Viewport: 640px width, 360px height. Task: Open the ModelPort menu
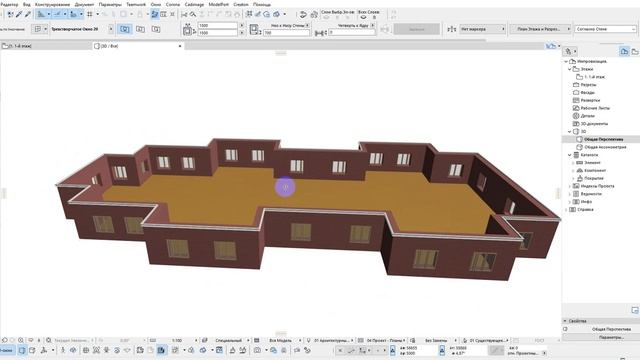[219, 4]
